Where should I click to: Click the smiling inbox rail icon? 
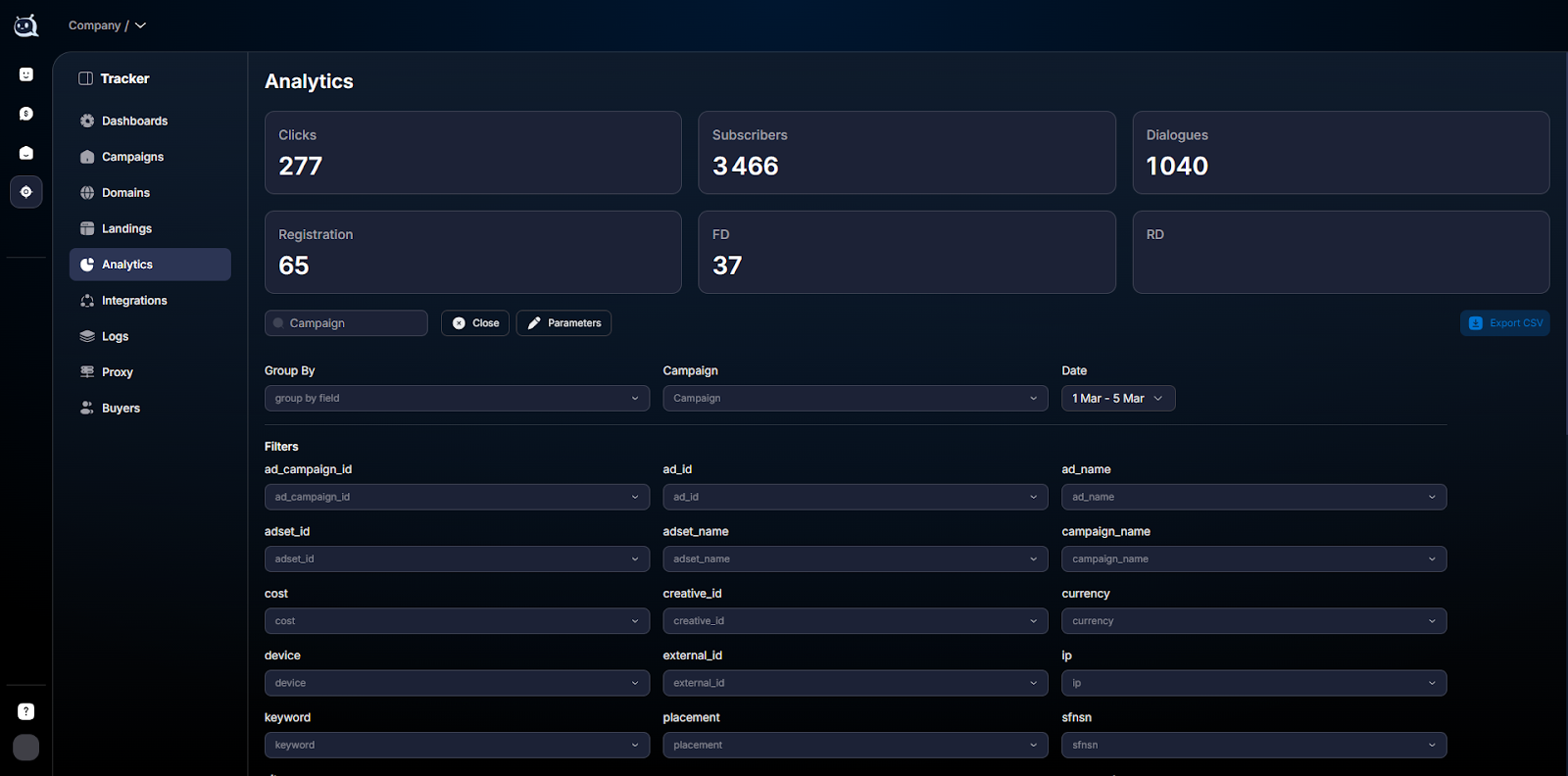tap(26, 153)
